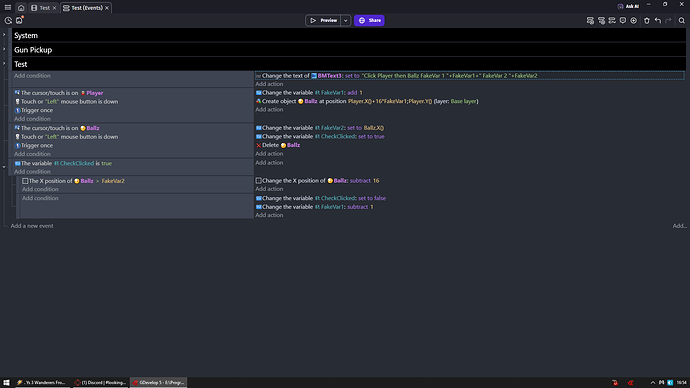Click the circled plus add toolbar icon
Viewport: 690px width, 388px height.
(634, 20)
